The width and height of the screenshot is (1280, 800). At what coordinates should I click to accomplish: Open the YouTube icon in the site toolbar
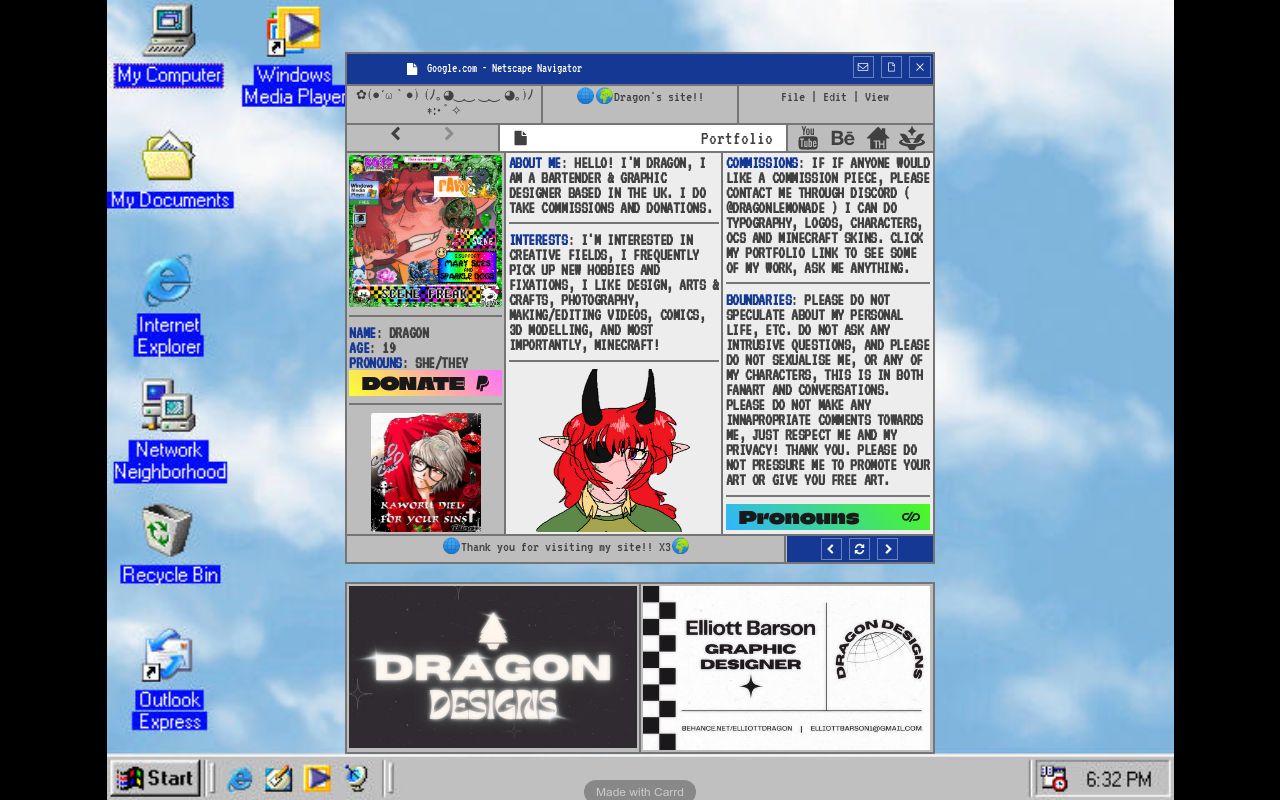[x=807, y=137]
